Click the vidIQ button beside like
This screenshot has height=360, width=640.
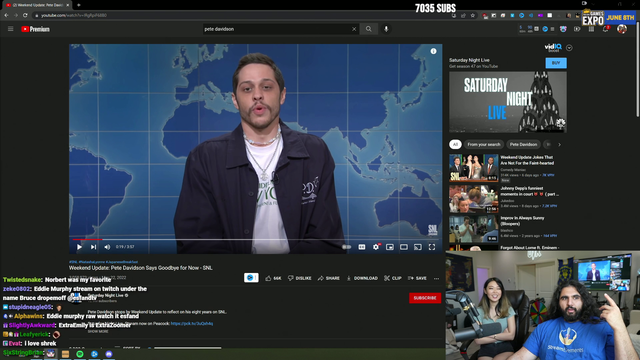[251, 278]
